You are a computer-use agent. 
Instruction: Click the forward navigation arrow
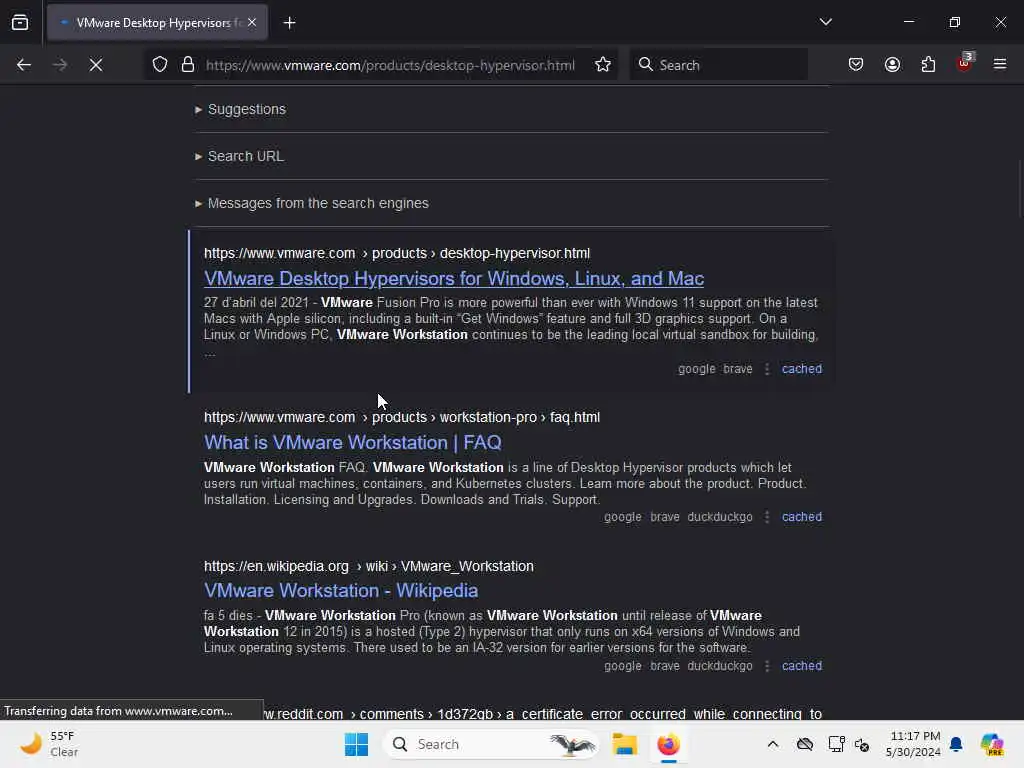[60, 65]
